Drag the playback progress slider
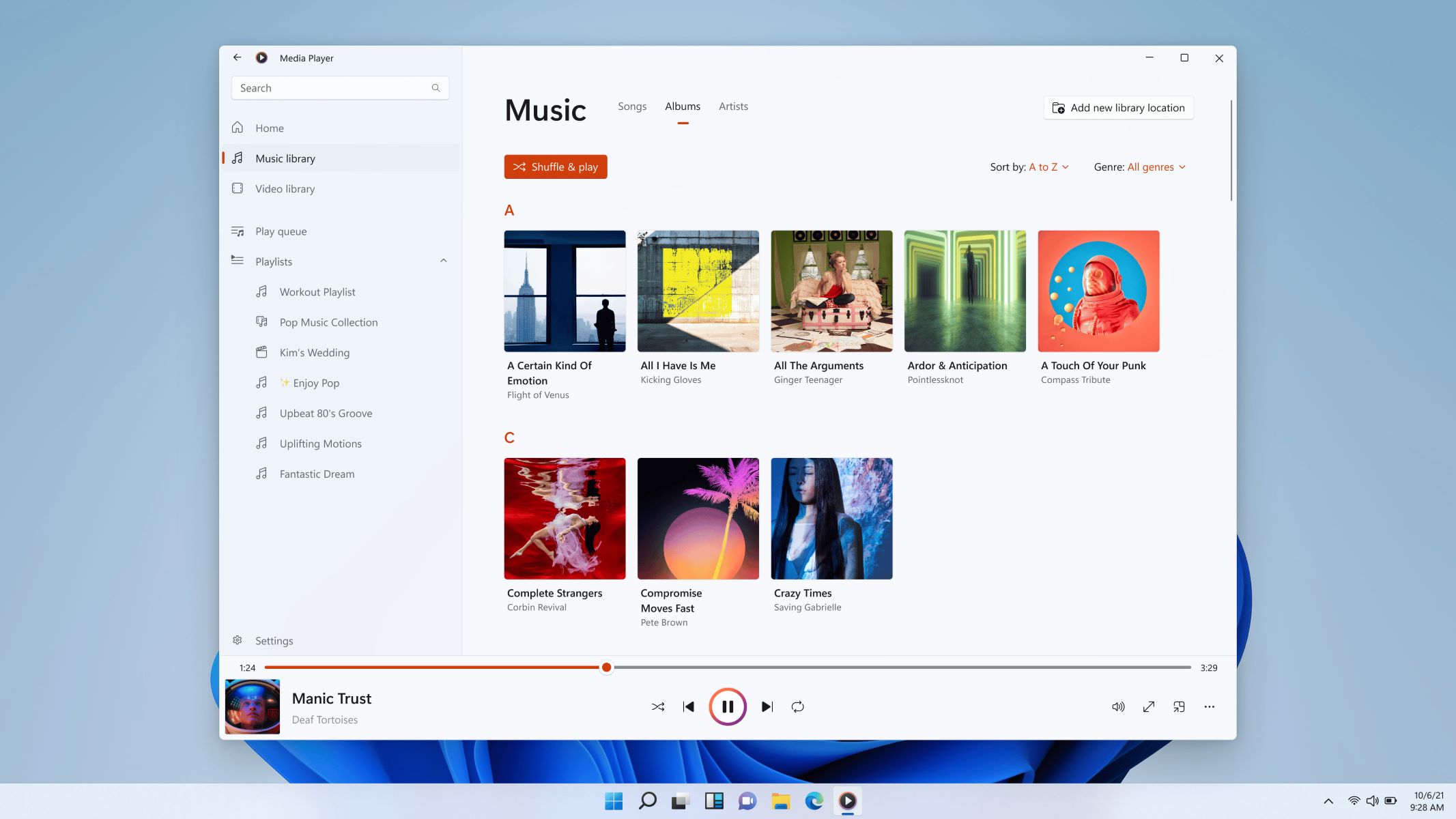Screen dimensions: 1456x819 click(605, 667)
